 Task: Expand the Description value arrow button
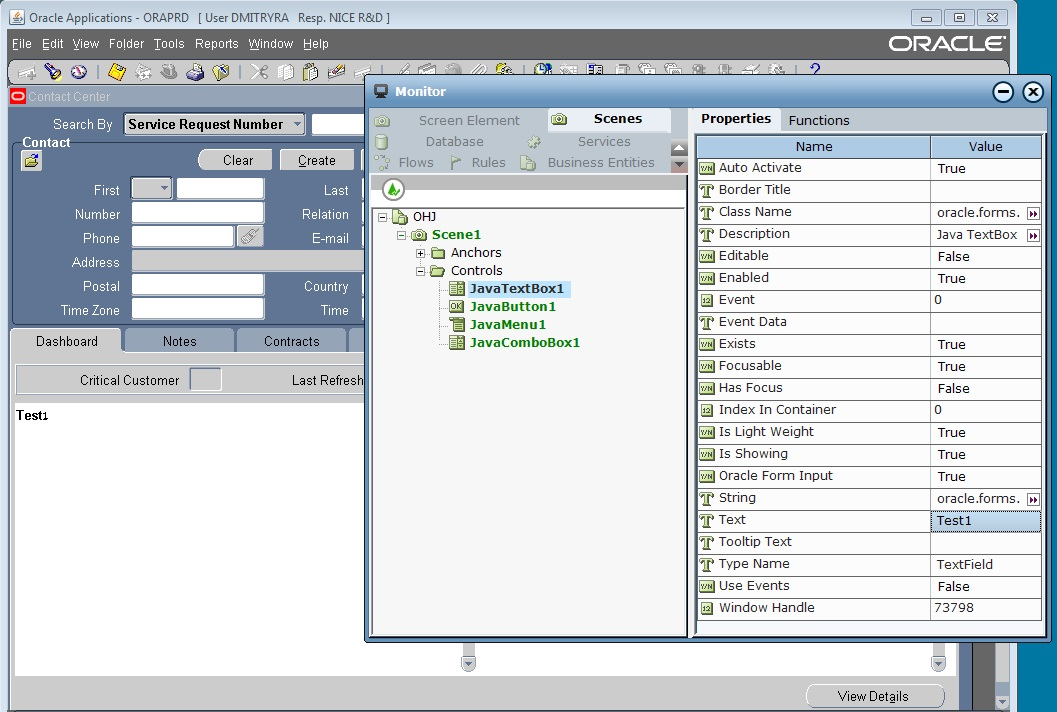1033,235
